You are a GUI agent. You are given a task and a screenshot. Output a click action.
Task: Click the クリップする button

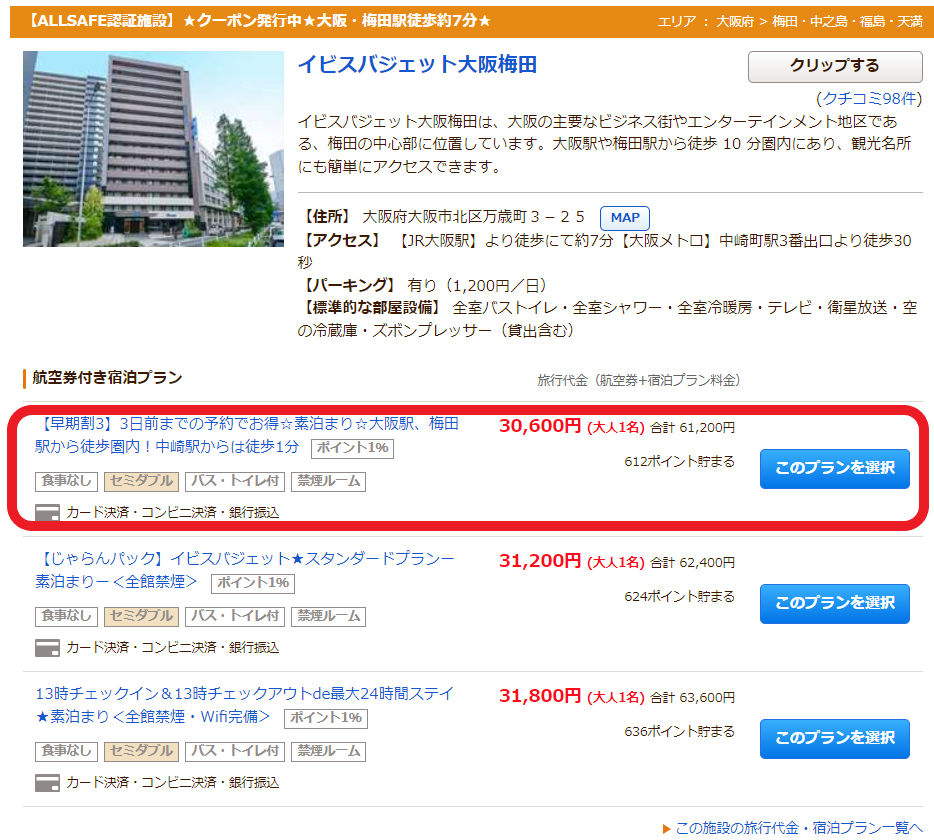[835, 66]
